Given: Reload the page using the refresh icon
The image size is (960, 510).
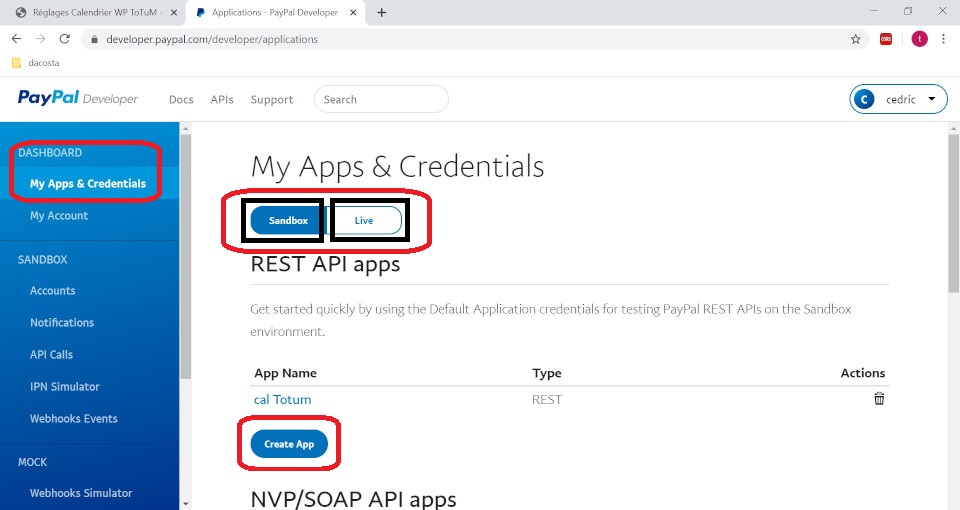Looking at the screenshot, I should (65, 39).
